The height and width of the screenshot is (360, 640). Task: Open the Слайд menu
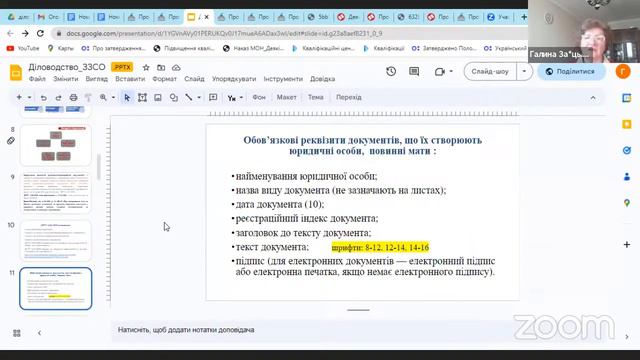coord(194,79)
